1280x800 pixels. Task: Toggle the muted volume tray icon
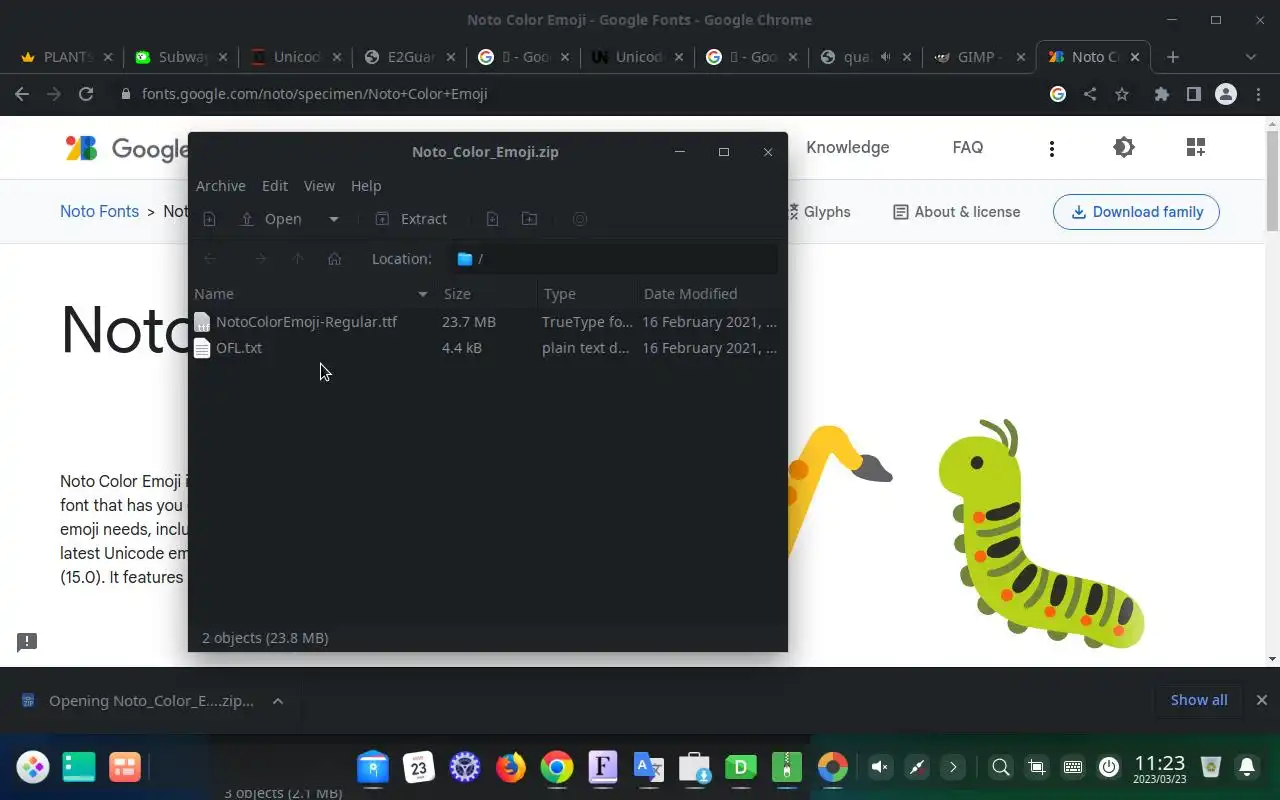click(880, 767)
